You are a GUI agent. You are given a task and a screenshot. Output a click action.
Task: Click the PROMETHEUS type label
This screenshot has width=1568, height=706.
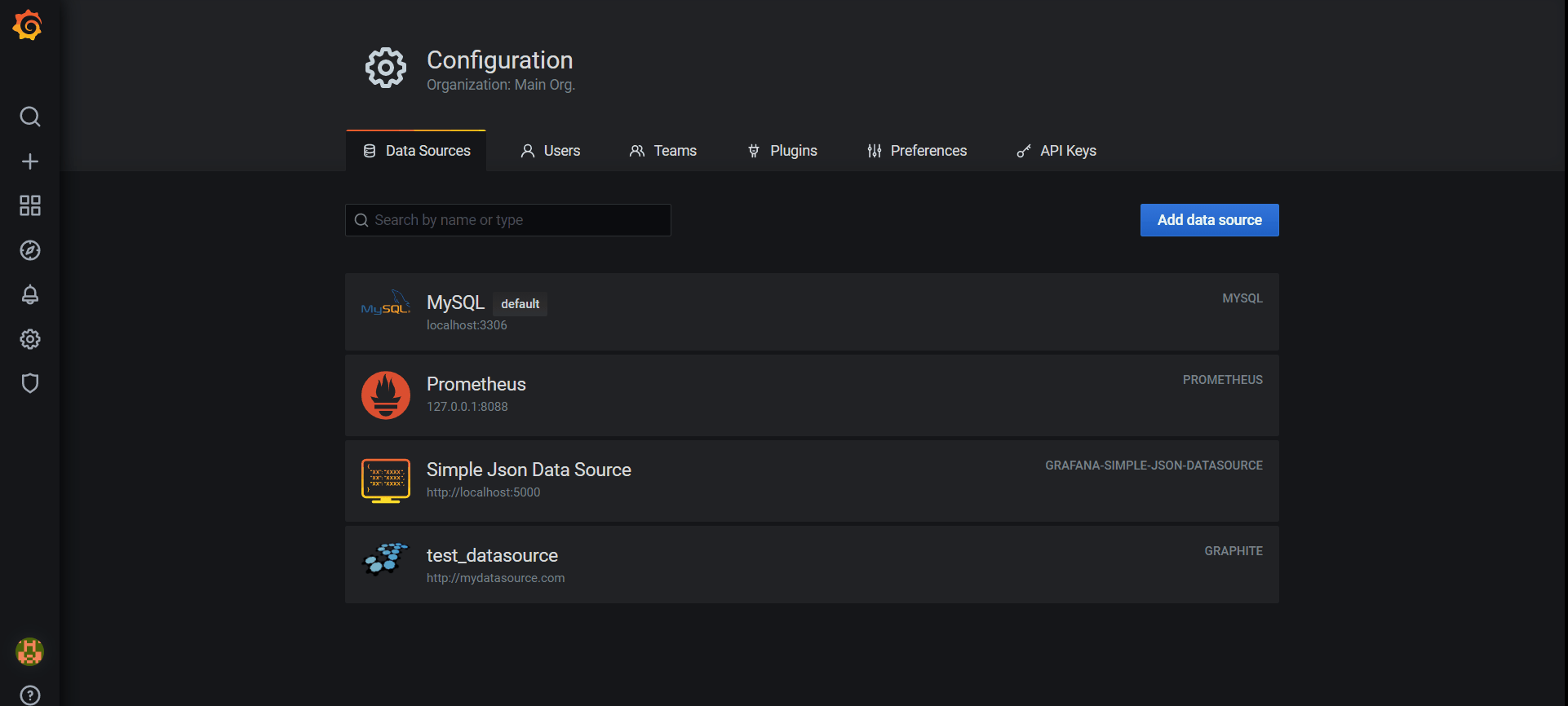point(1223,380)
